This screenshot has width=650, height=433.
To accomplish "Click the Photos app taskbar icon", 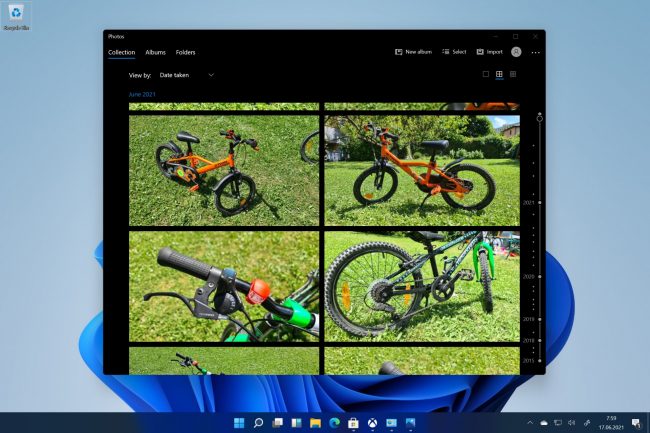I will (x=410, y=423).
